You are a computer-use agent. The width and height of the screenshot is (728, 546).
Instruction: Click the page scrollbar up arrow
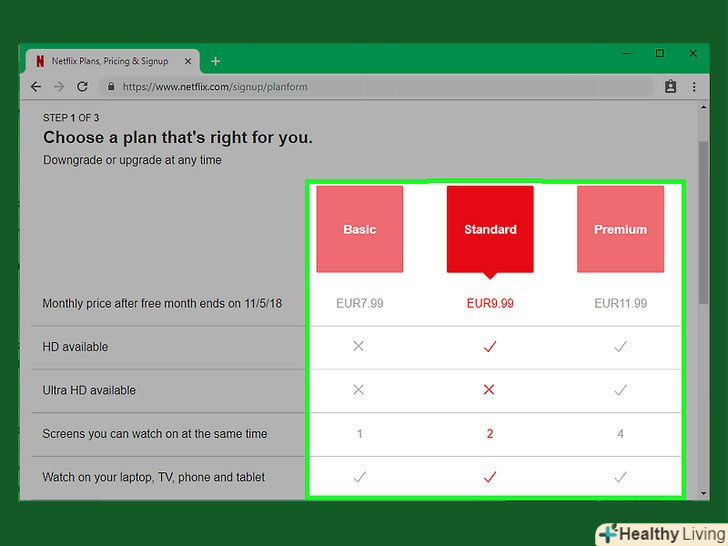[x=703, y=108]
